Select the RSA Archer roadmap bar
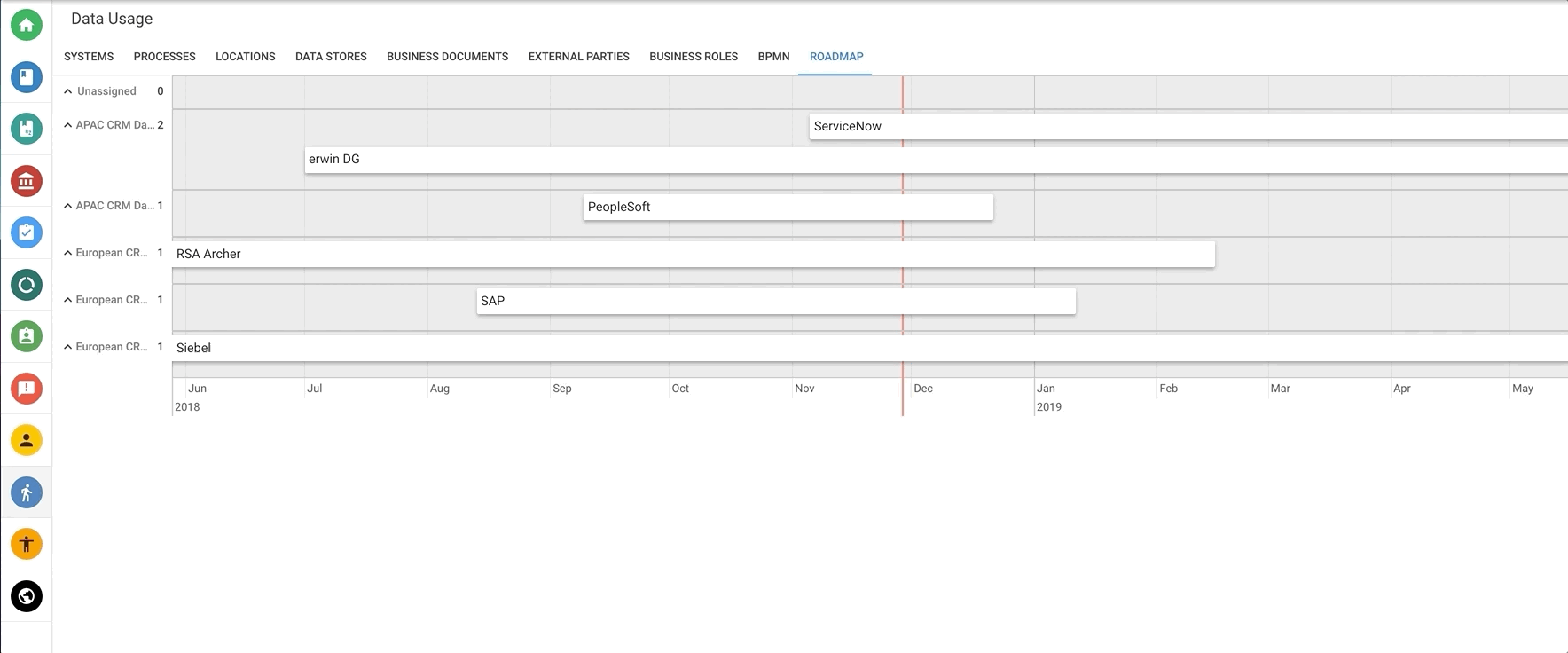Screen dimensions: 1568x653 click(694, 254)
